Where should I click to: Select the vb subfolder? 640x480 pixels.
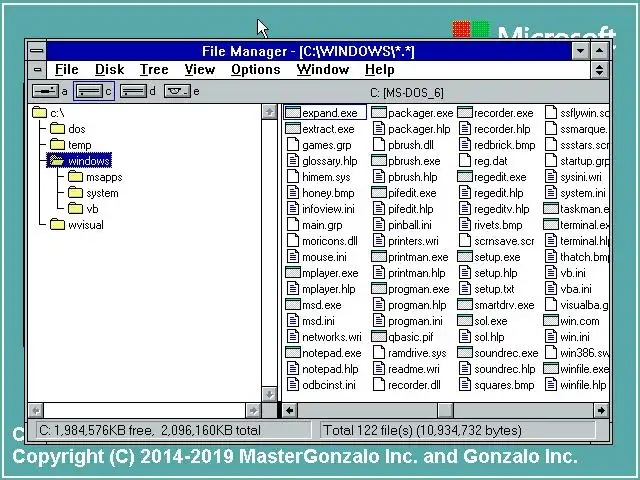pos(83,209)
